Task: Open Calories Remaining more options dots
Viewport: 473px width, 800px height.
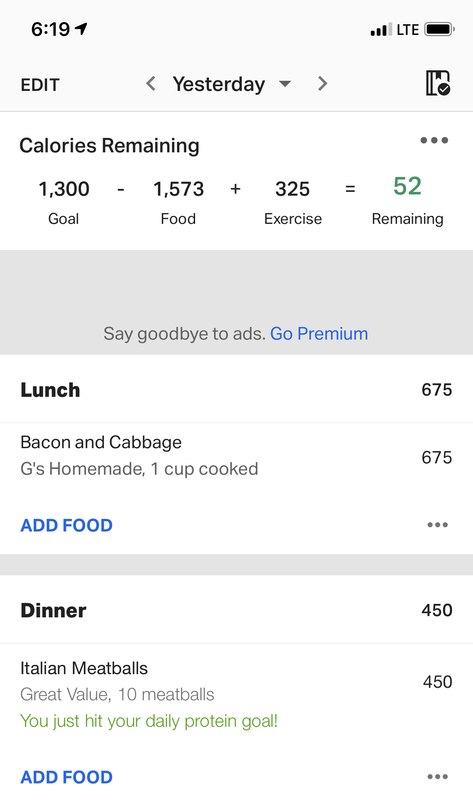Action: (434, 140)
